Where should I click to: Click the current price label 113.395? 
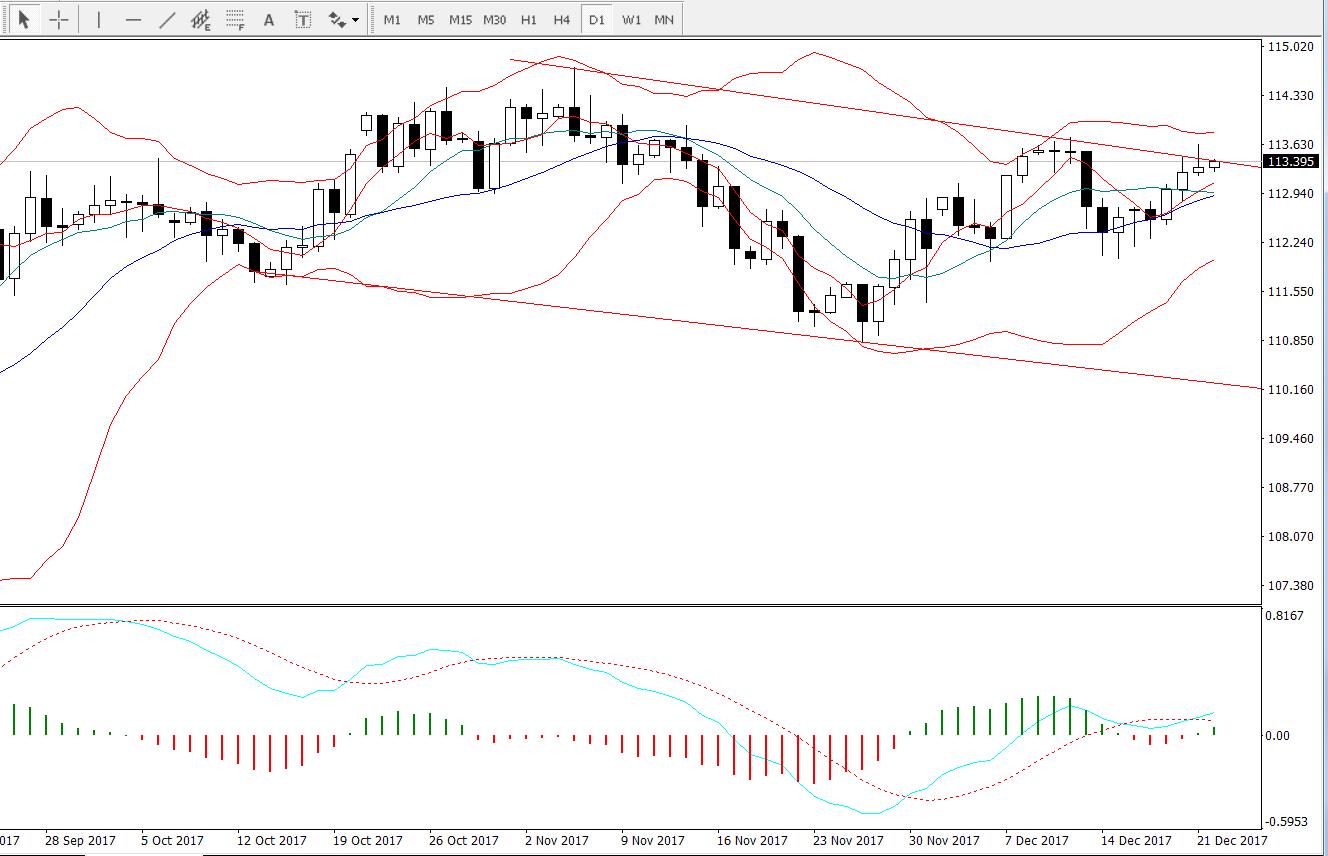pos(1292,161)
